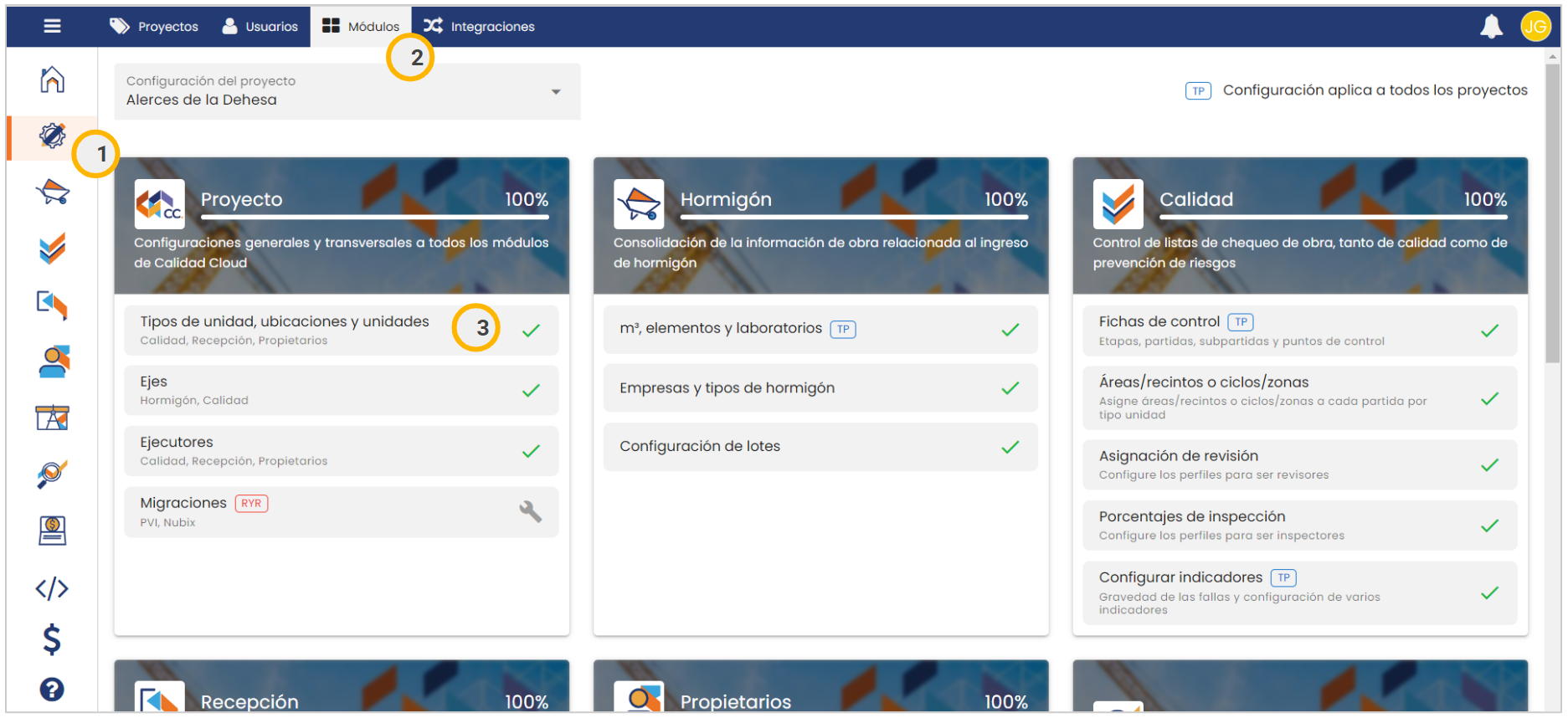Click the magnifier inspection sidebar icon
Viewport: 1568px width, 718px height.
point(52,474)
